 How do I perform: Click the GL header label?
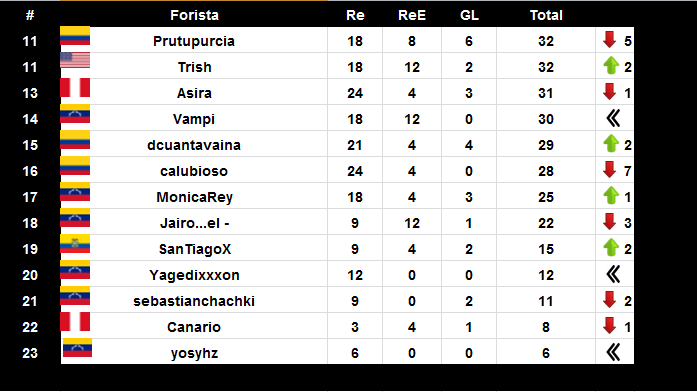click(x=469, y=15)
